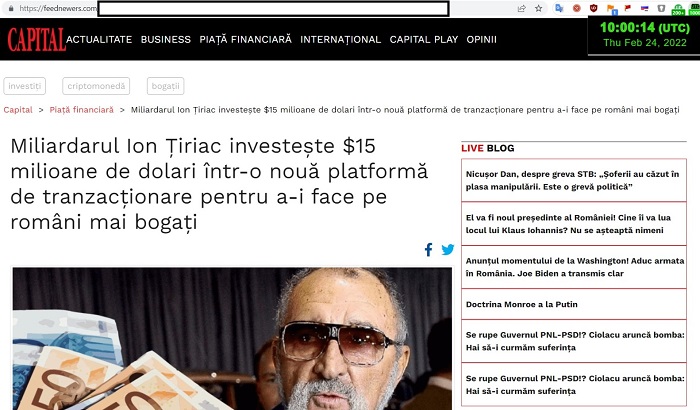Open the orange flag extension icon
Viewport: 700px width, 410px height.
[611, 8]
